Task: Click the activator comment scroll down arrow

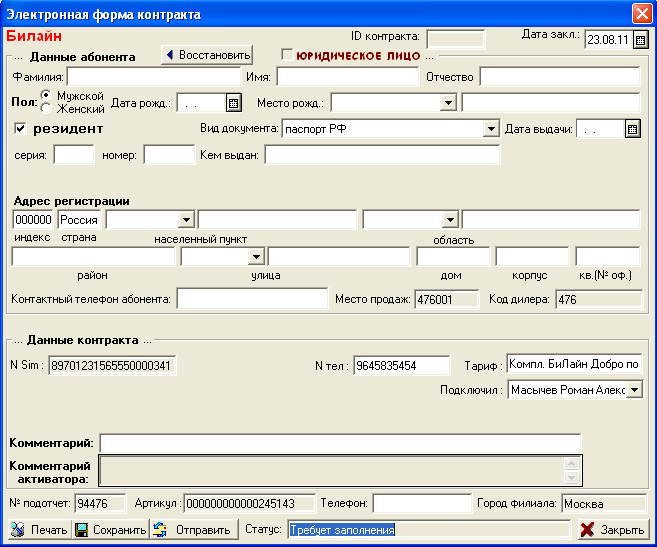Action: (572, 477)
